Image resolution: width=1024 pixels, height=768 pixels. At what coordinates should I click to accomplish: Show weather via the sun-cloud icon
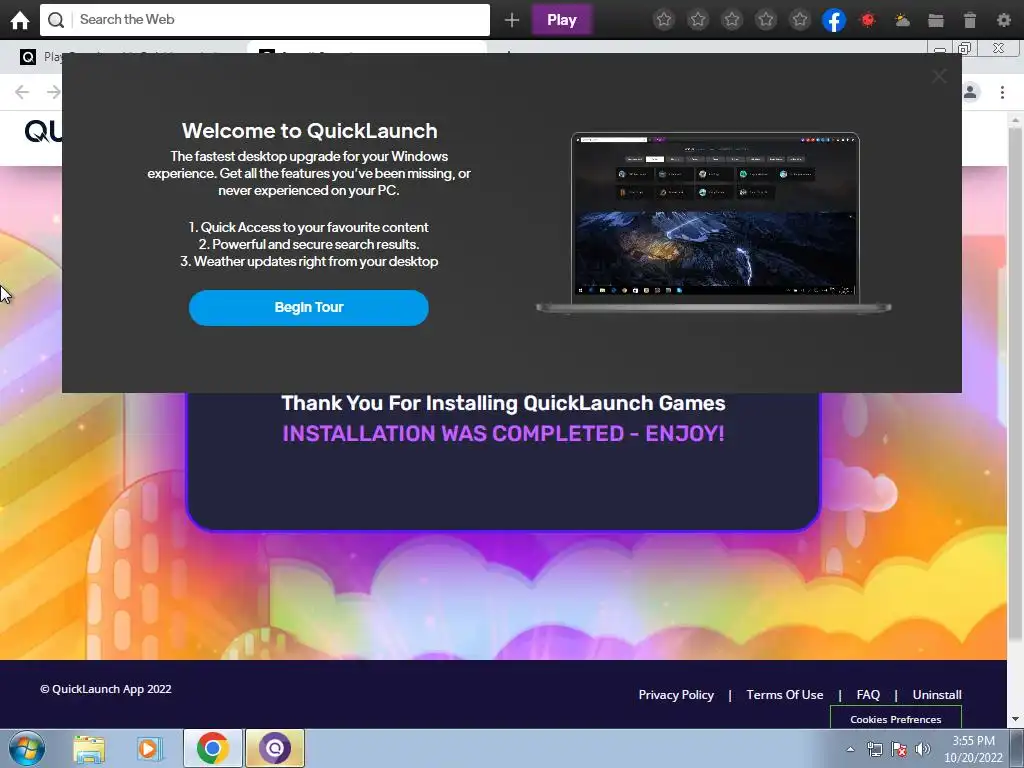coord(902,20)
